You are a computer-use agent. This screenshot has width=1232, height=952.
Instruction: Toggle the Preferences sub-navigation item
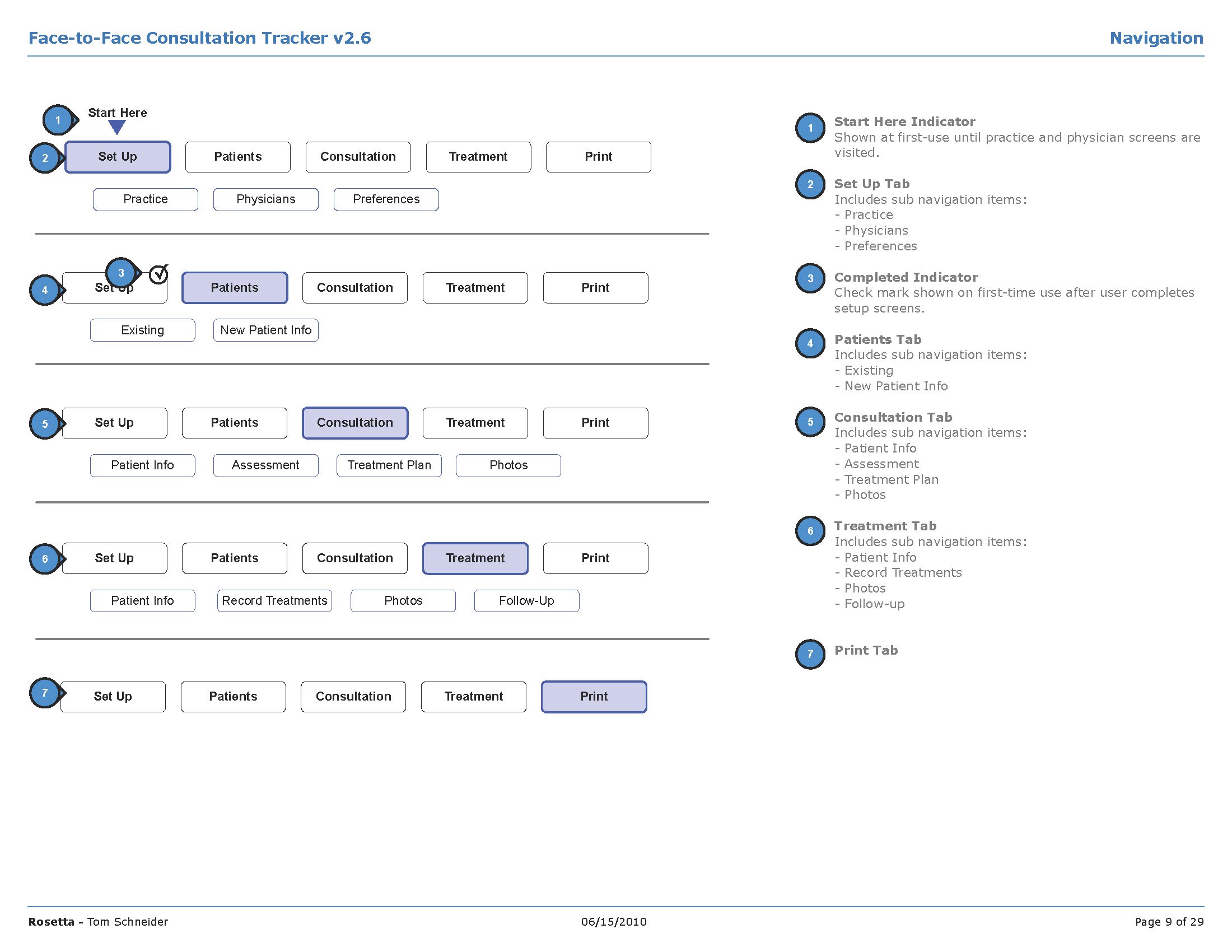click(385, 198)
